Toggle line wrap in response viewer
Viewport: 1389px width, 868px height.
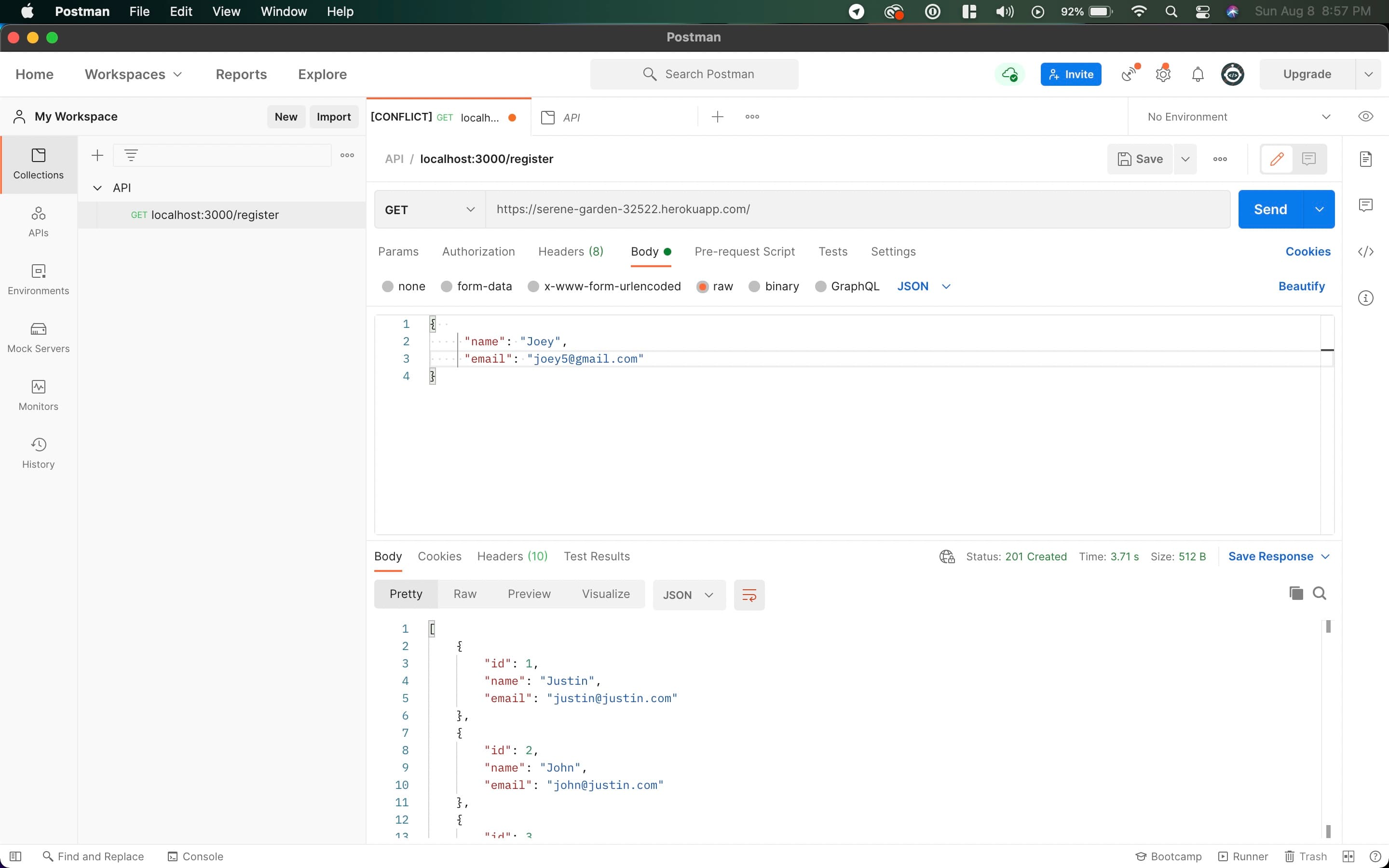click(749, 595)
